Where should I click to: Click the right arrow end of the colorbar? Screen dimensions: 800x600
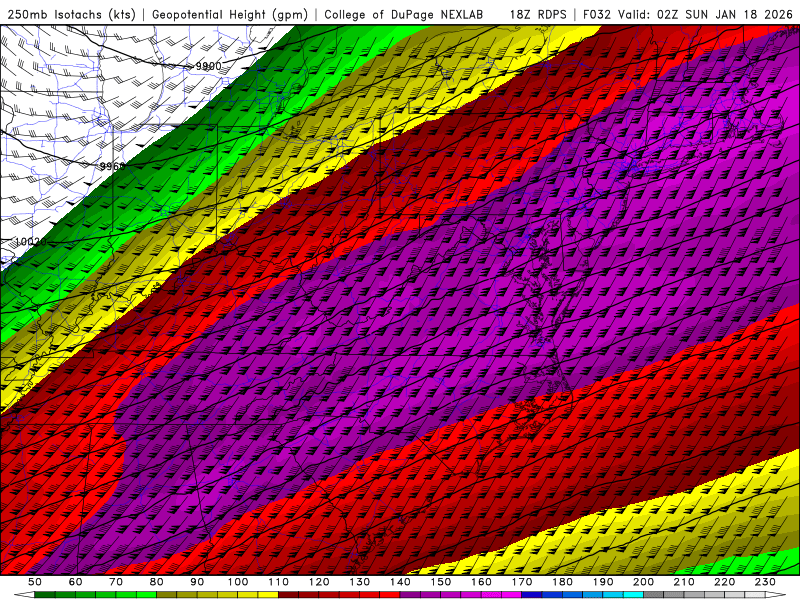click(x=776, y=594)
